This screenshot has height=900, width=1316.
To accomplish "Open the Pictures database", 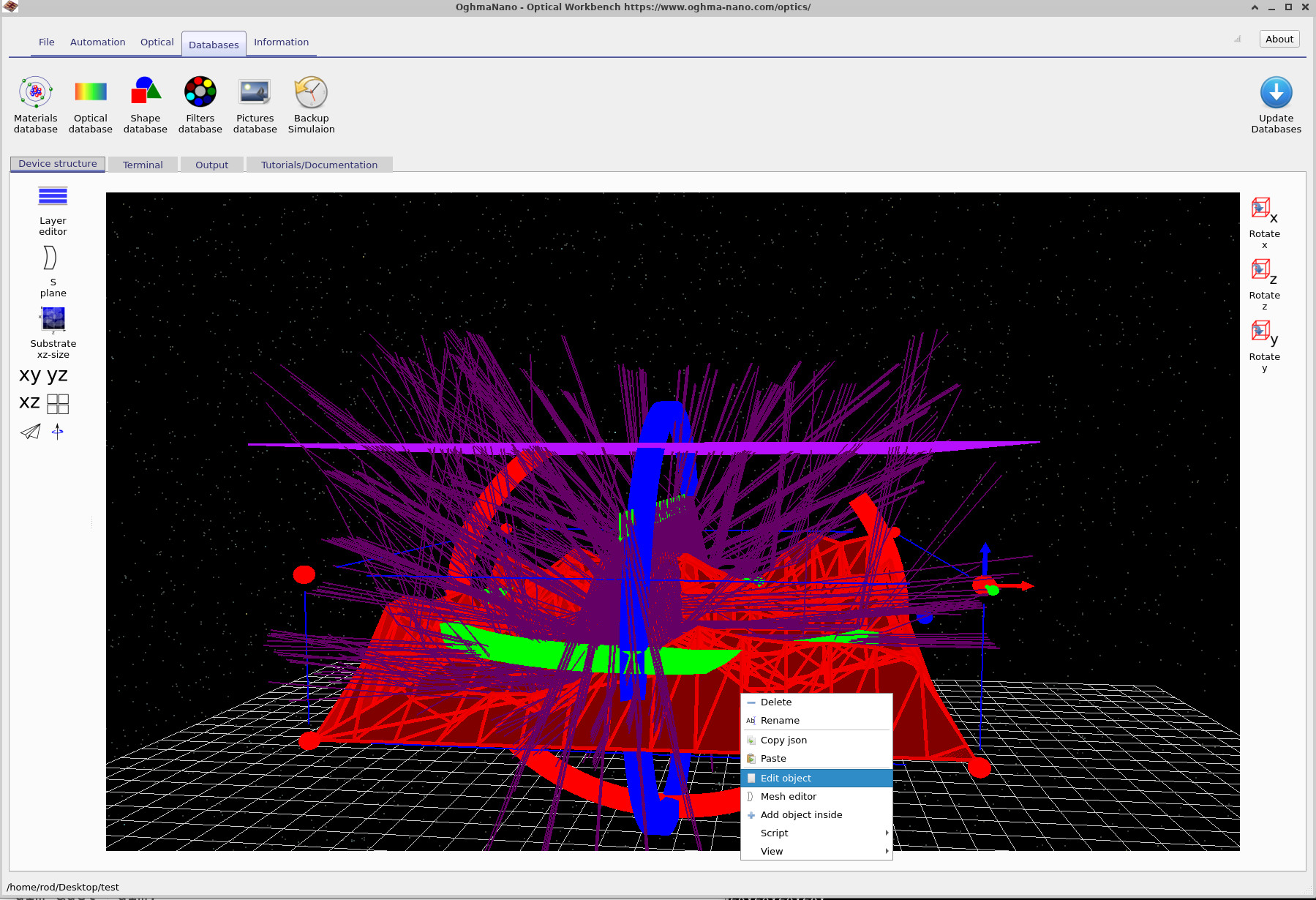I will tap(255, 102).
